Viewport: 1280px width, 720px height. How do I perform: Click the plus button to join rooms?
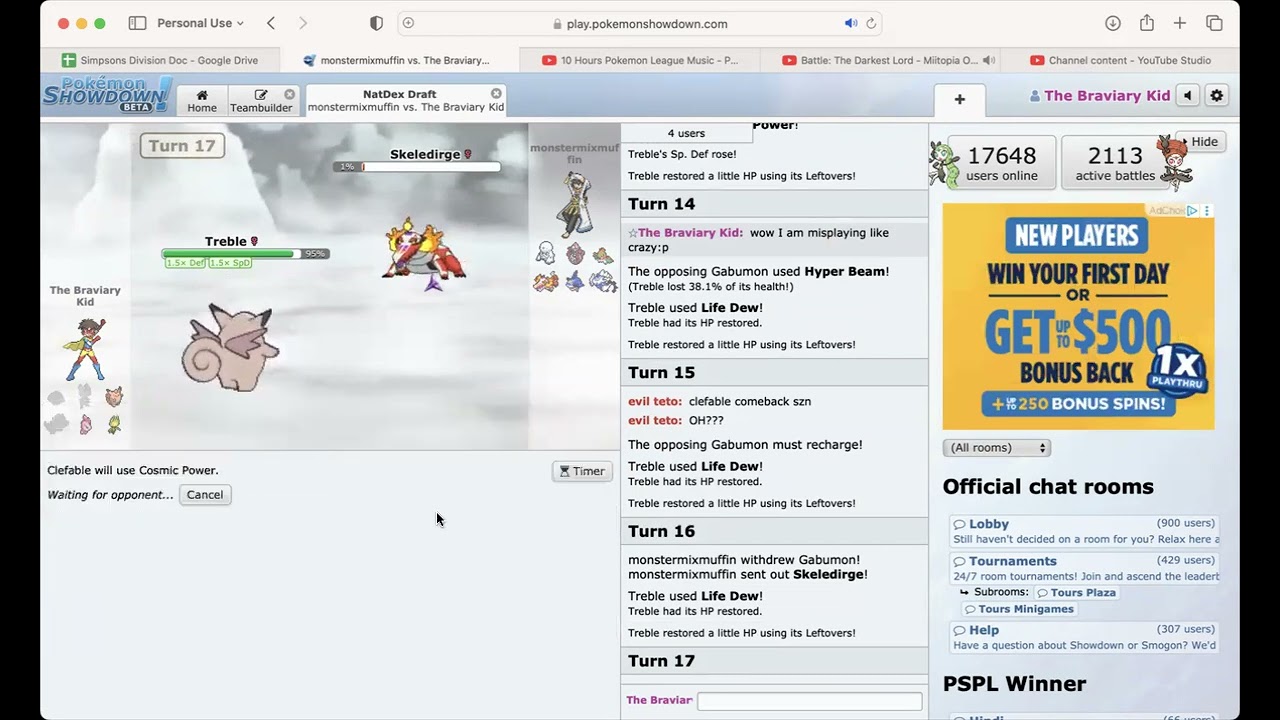coord(959,99)
